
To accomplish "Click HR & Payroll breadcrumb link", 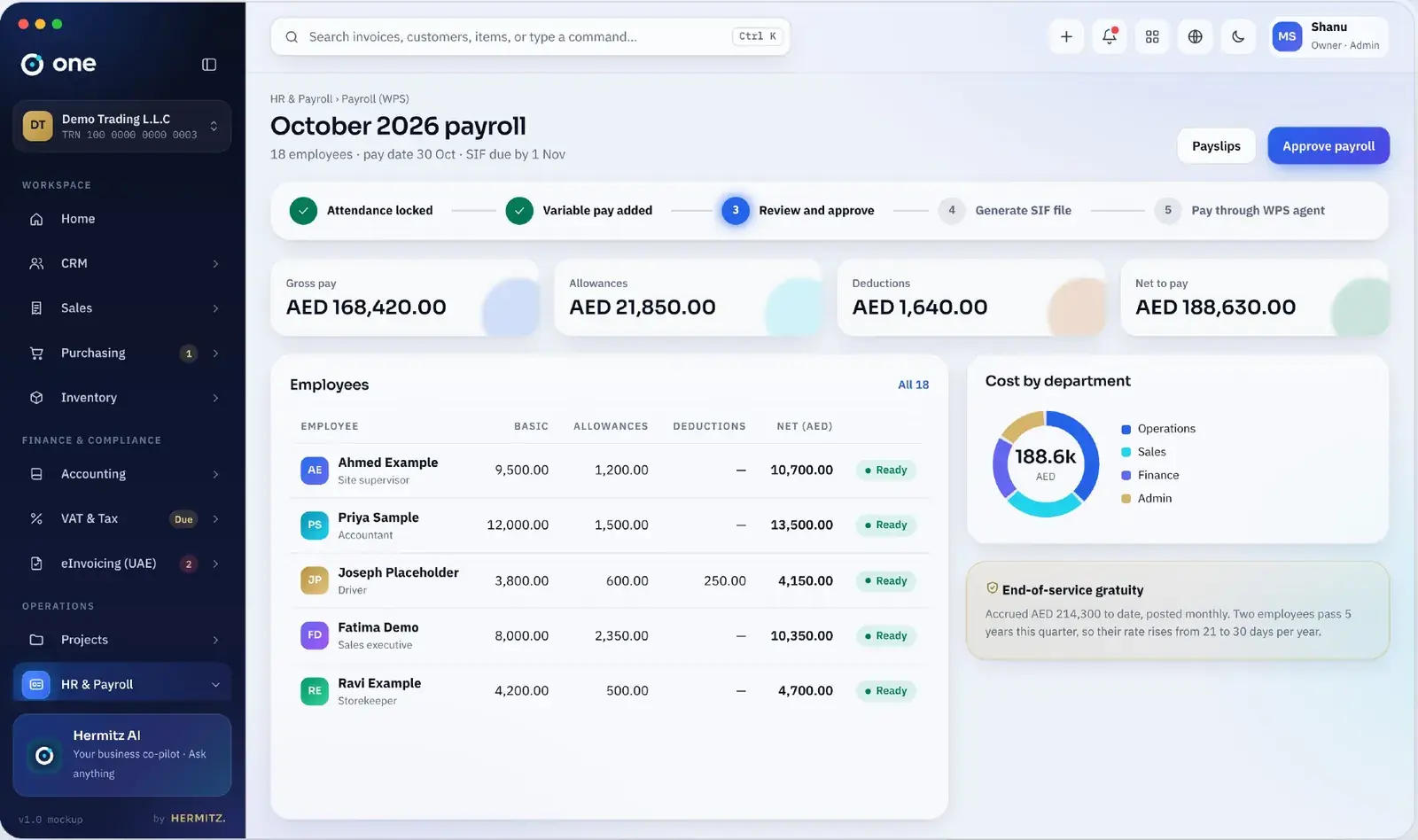I will [301, 99].
